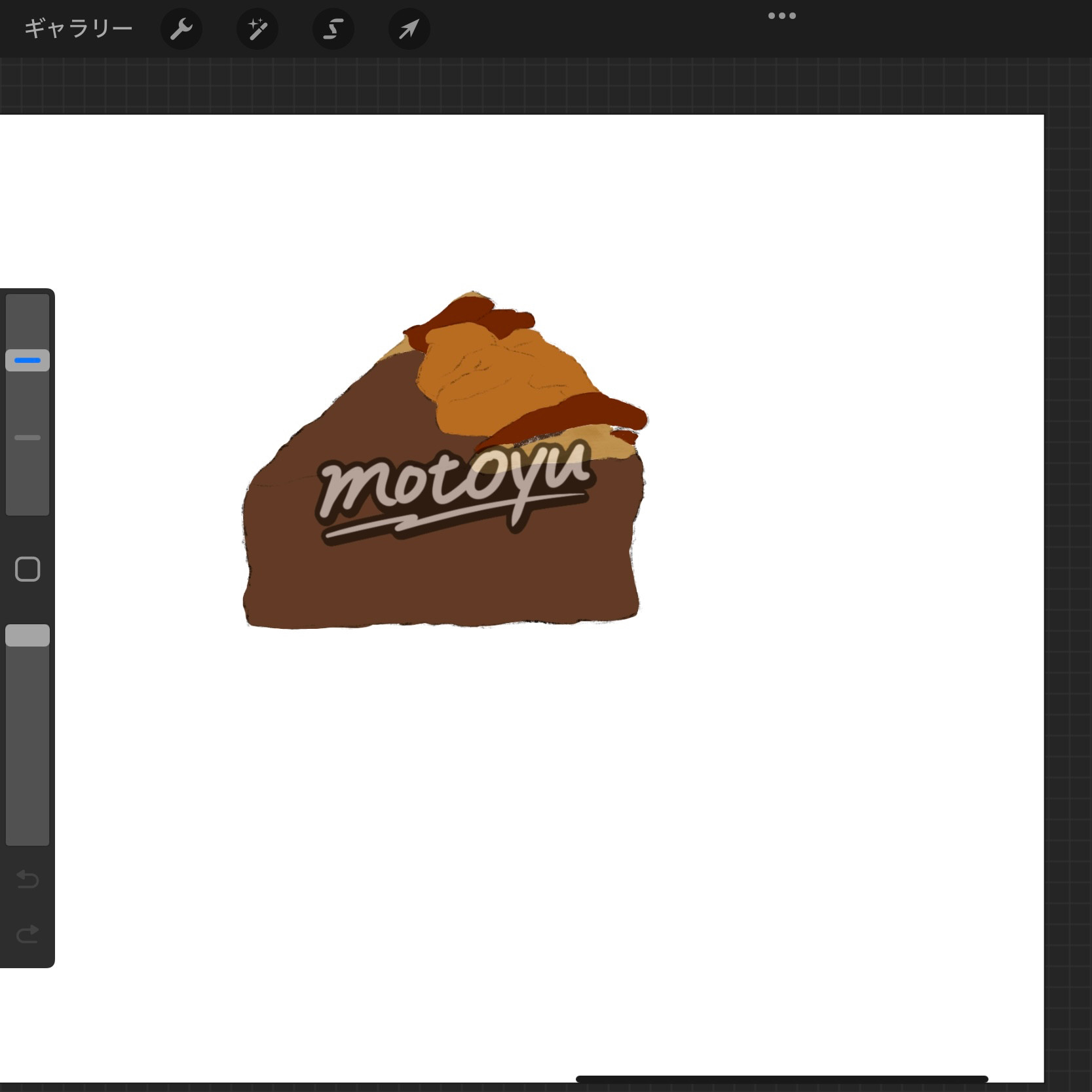Activate the Transform arrow tool

pos(409,29)
